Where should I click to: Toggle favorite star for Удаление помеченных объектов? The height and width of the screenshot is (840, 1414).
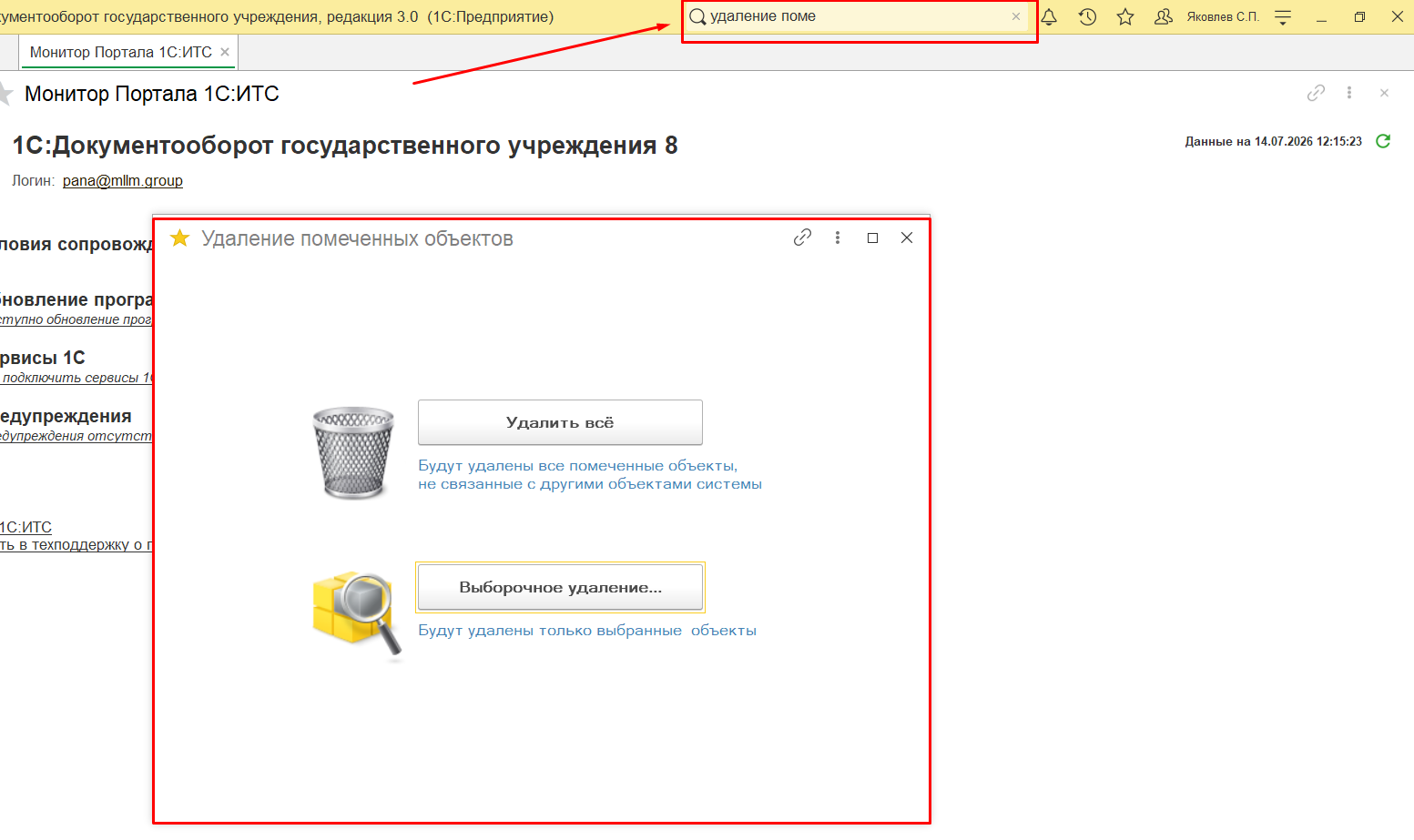click(x=180, y=238)
